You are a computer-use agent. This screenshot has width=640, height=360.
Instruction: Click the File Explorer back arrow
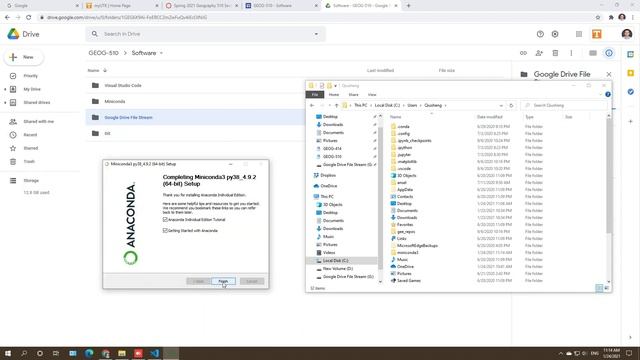pyautogui.click(x=312, y=105)
